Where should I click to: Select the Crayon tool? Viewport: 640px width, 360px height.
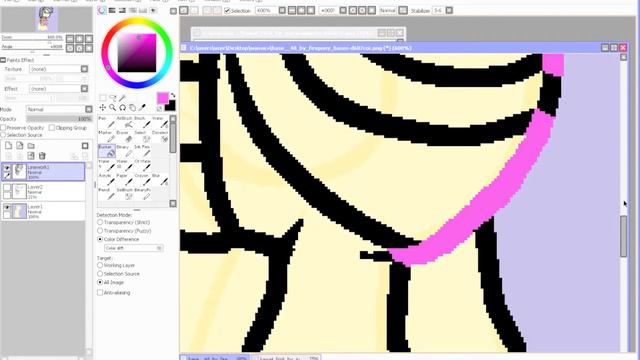point(142,180)
